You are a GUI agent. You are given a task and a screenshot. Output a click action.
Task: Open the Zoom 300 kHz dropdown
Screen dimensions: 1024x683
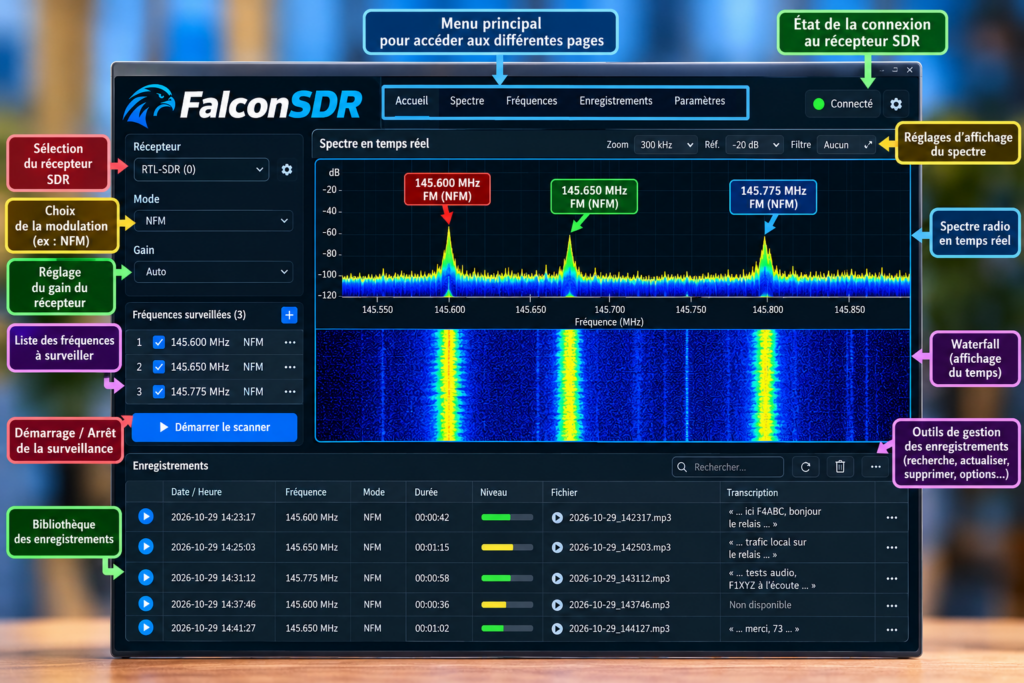[665, 145]
